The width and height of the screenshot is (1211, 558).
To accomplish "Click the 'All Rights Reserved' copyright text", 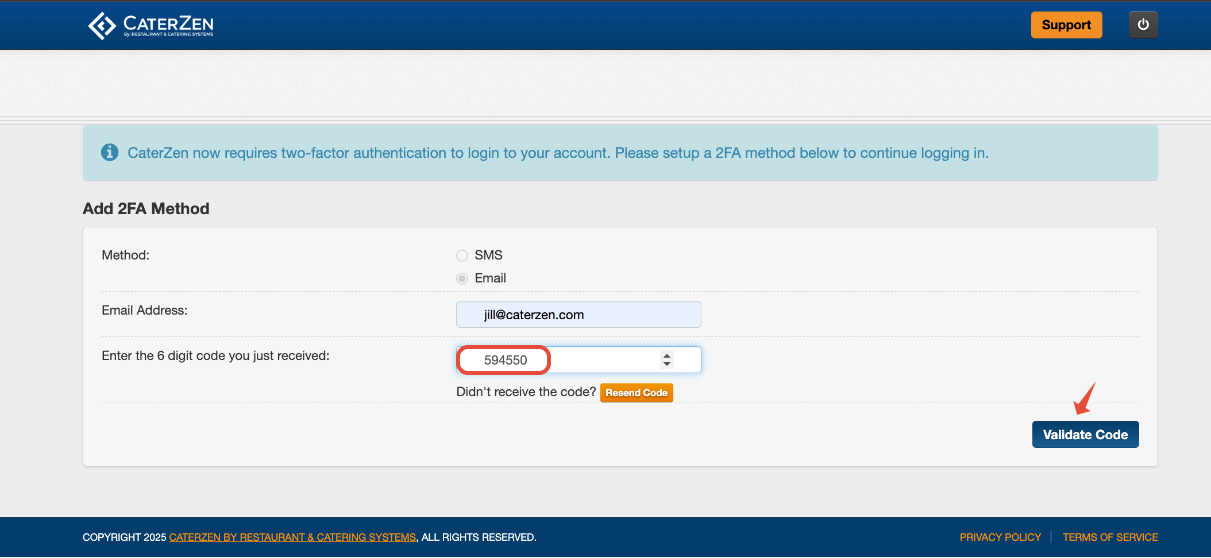I will click(478, 538).
